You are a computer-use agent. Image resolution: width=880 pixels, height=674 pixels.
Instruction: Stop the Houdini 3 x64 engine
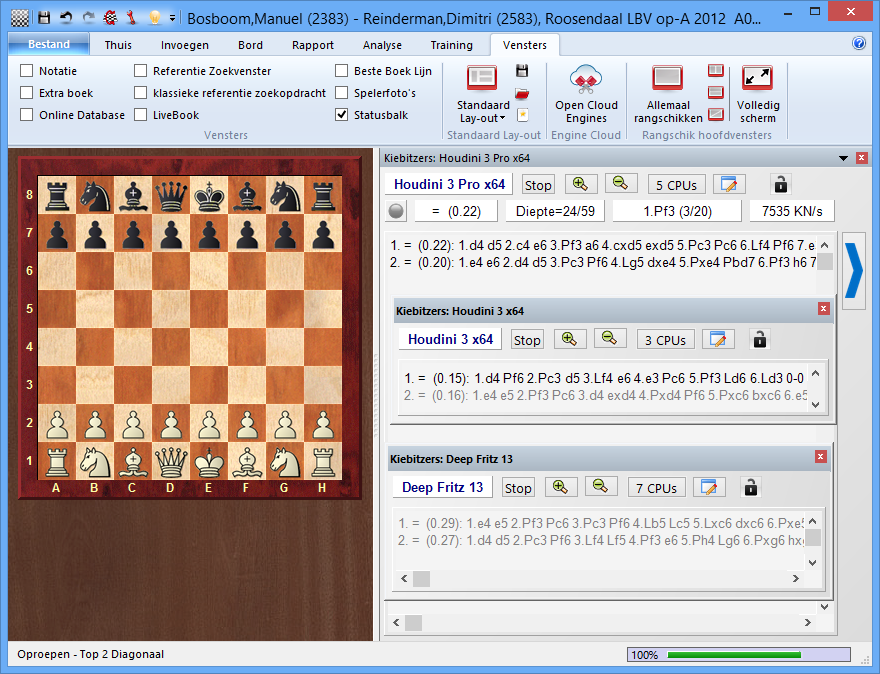pyautogui.click(x=527, y=340)
